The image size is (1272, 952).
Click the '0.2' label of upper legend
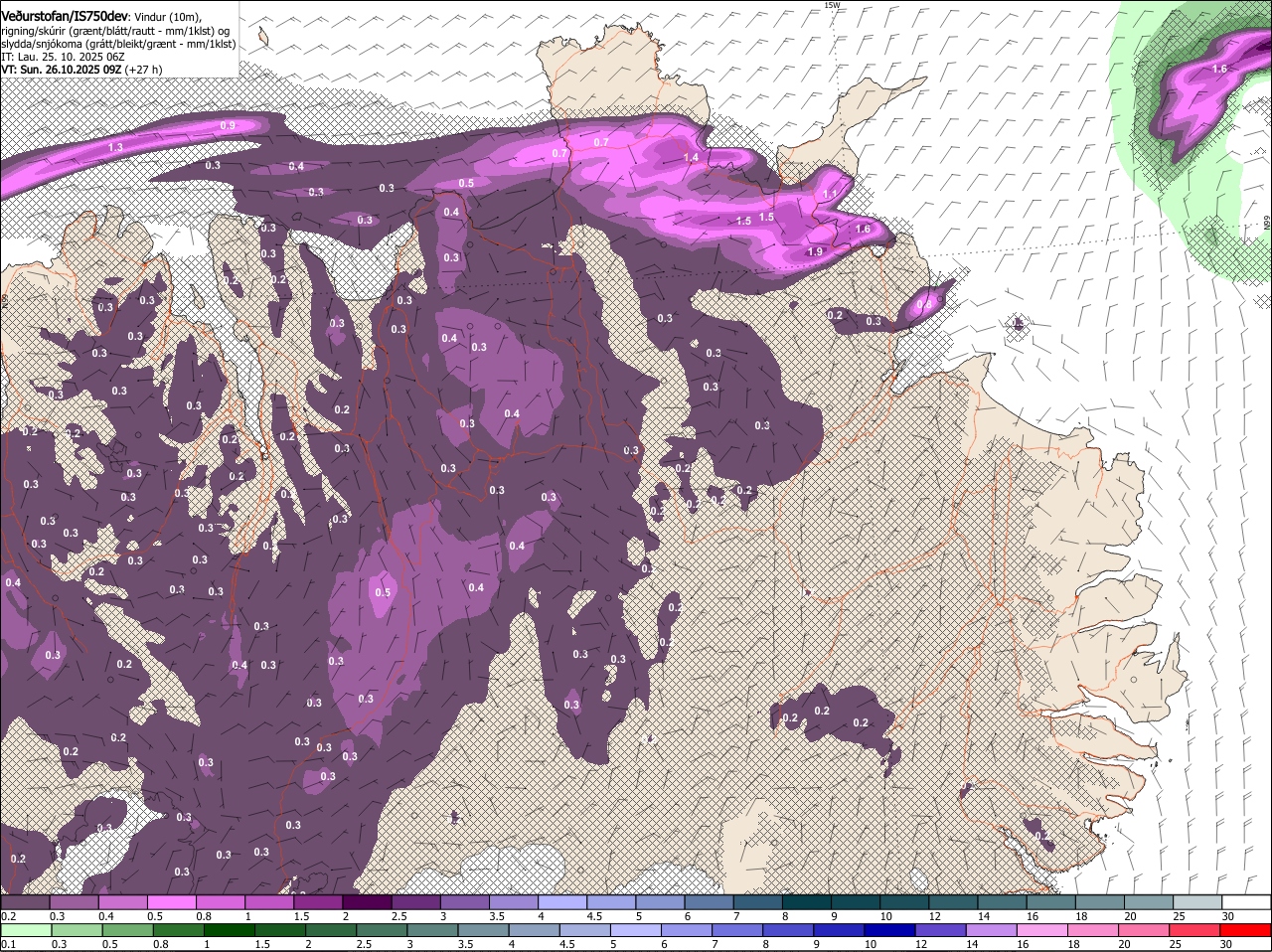(x=8, y=915)
